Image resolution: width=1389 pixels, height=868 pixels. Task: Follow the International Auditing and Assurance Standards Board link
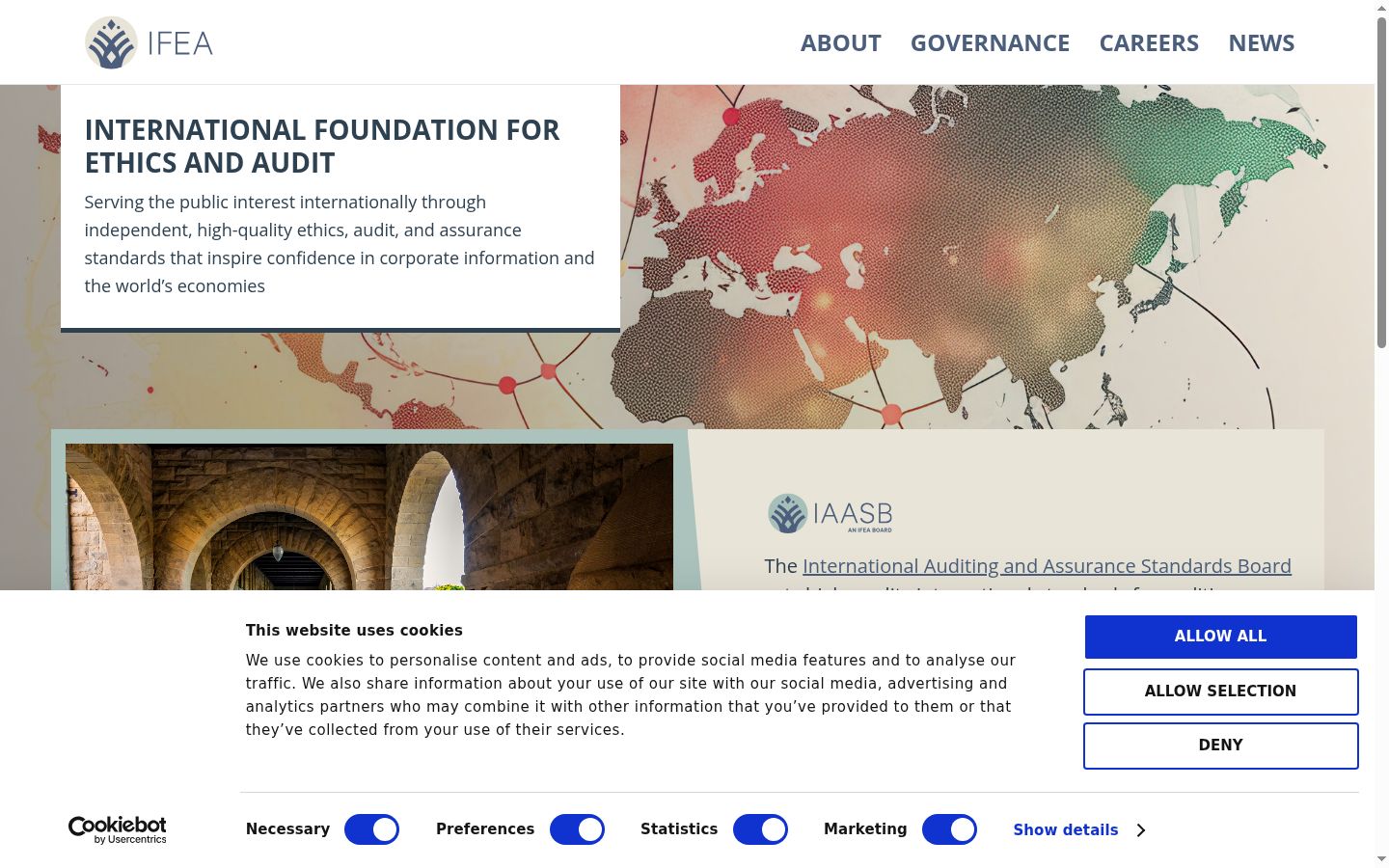(1047, 566)
